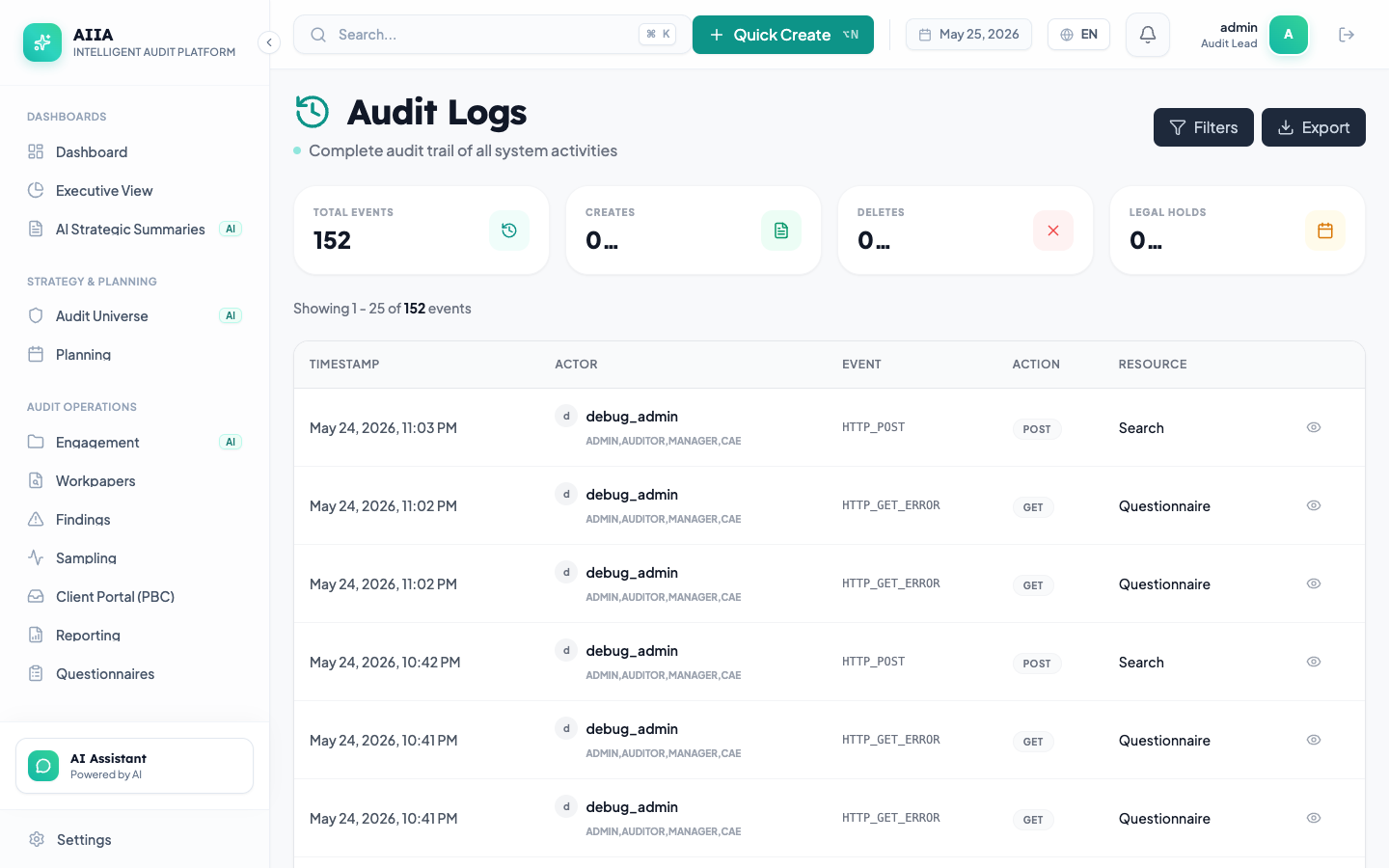Click the Findings warning triangle icon
Viewport: 1389px width, 868px height.
tap(36, 519)
